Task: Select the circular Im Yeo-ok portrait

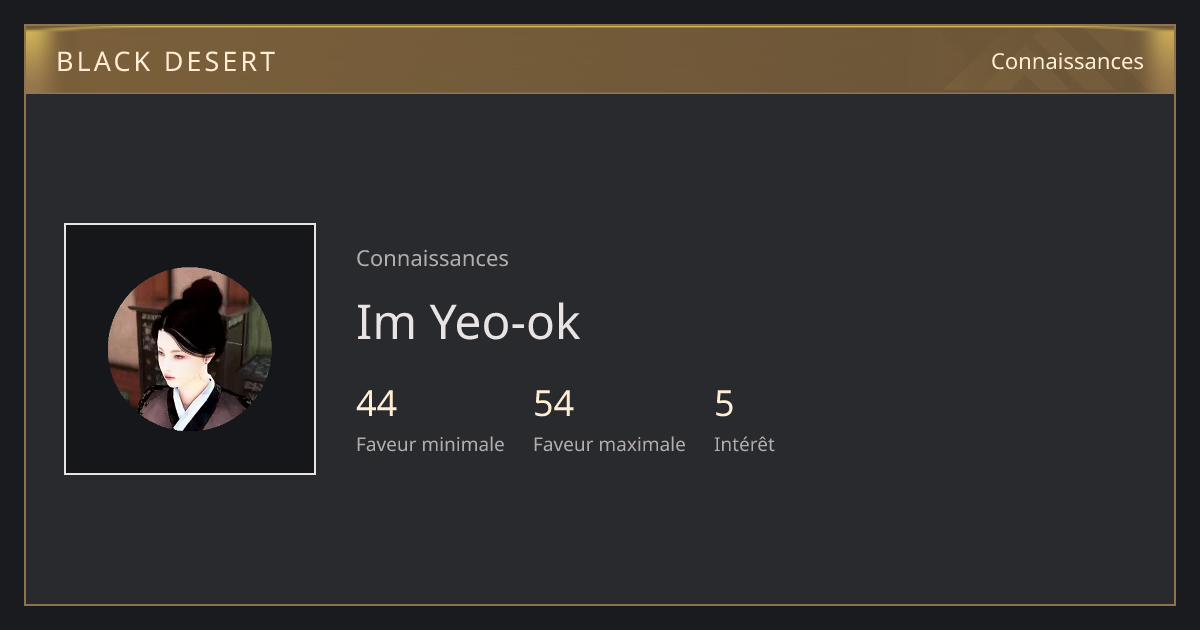Action: (x=190, y=349)
